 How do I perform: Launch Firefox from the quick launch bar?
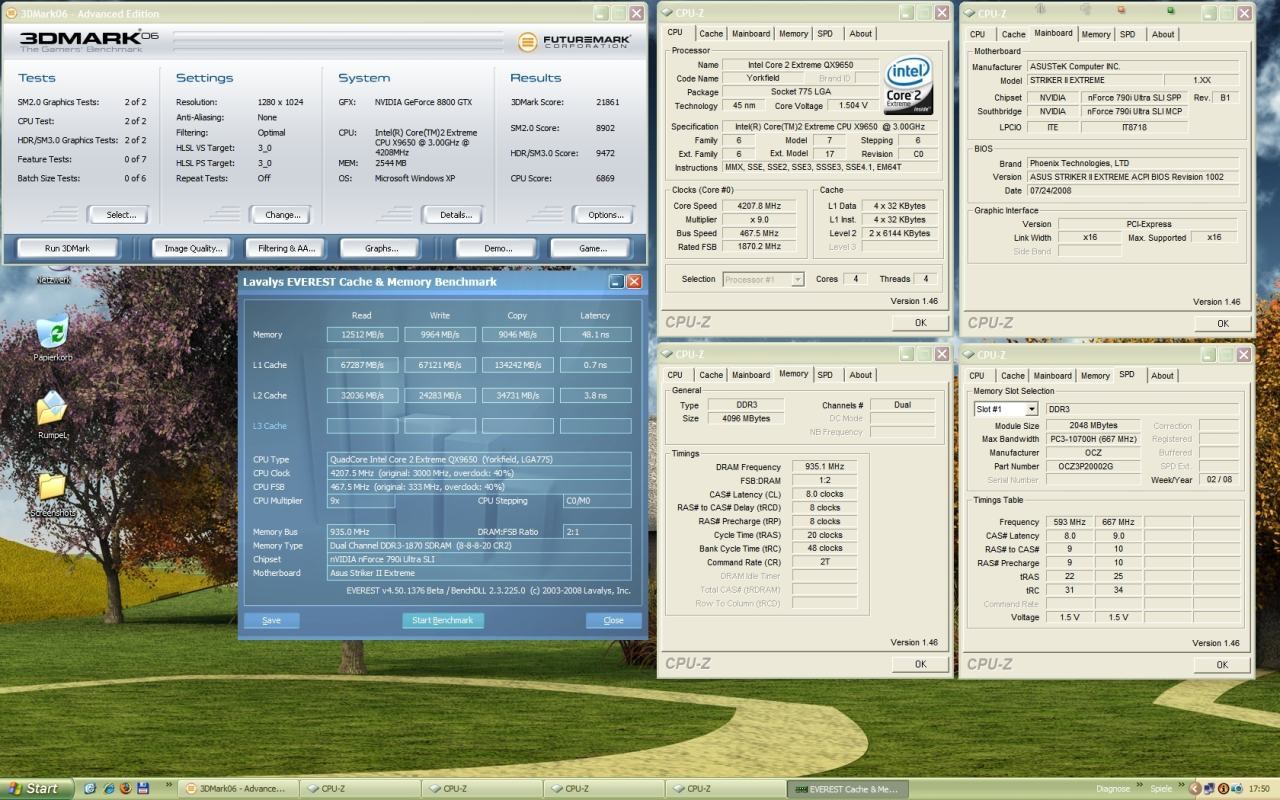125,788
